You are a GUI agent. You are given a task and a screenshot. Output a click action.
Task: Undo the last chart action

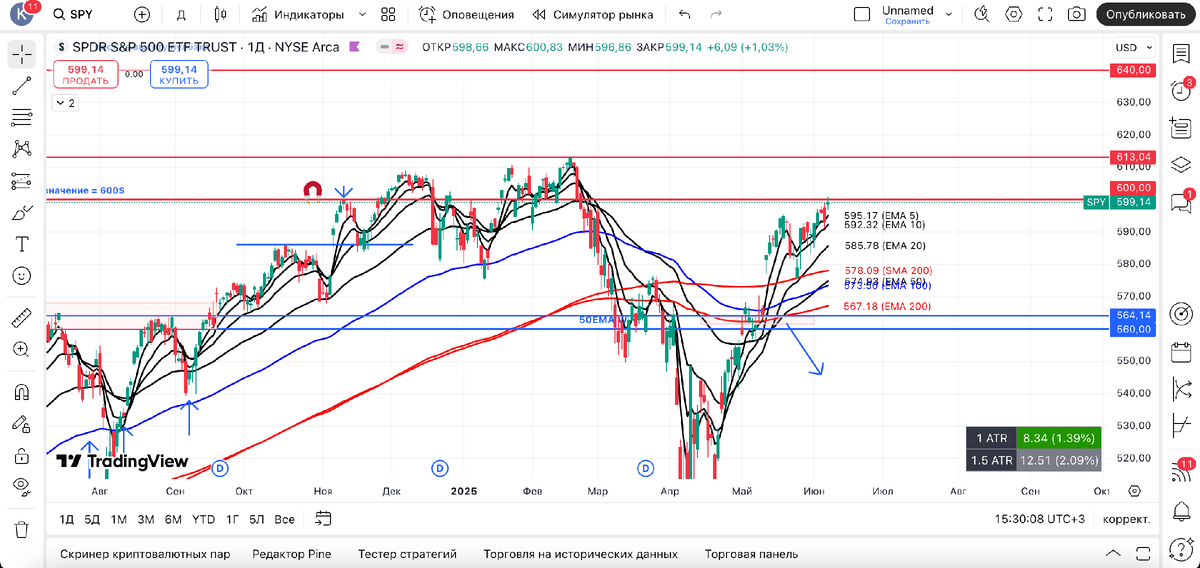(685, 14)
